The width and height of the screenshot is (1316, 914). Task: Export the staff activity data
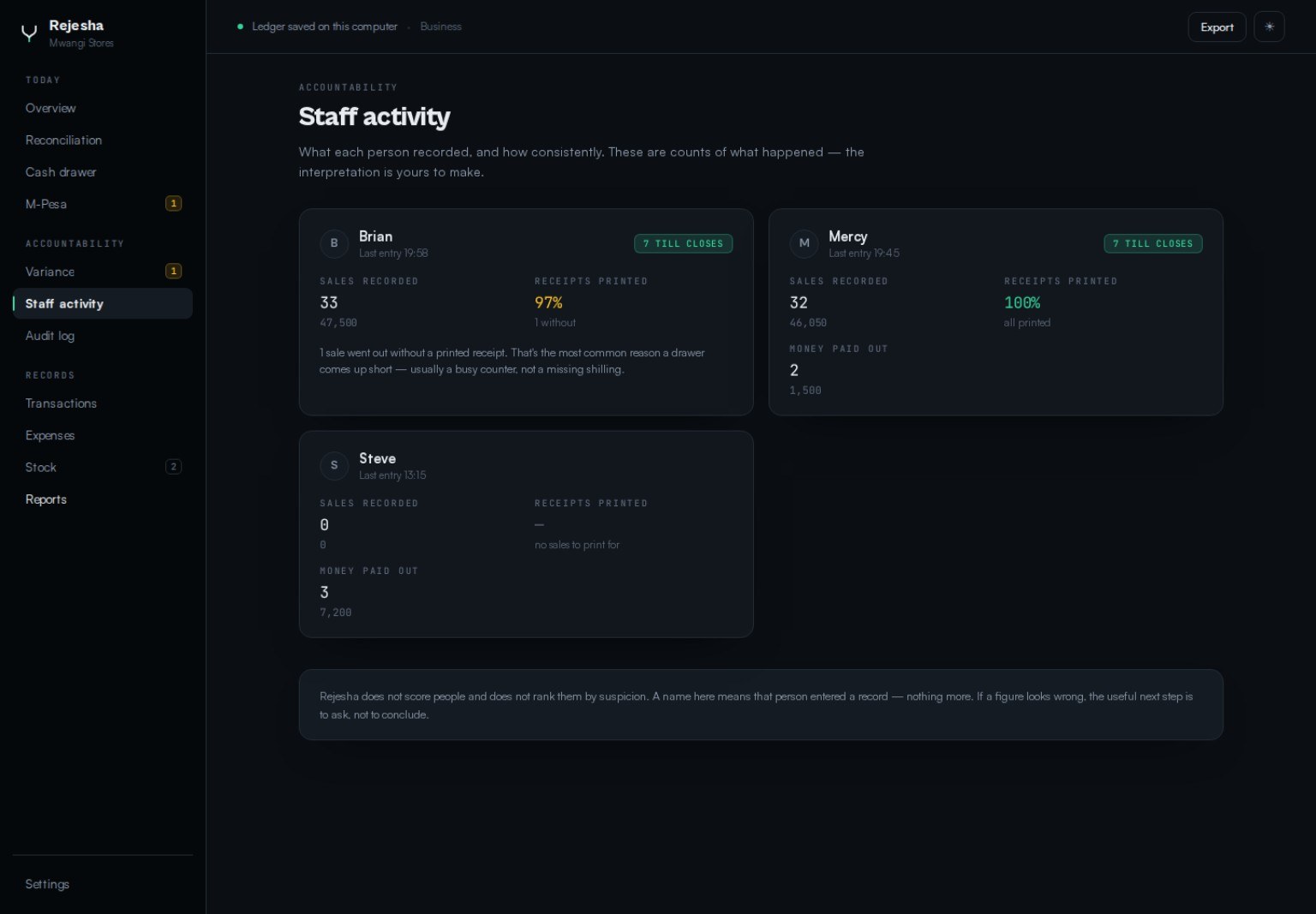tap(1217, 27)
